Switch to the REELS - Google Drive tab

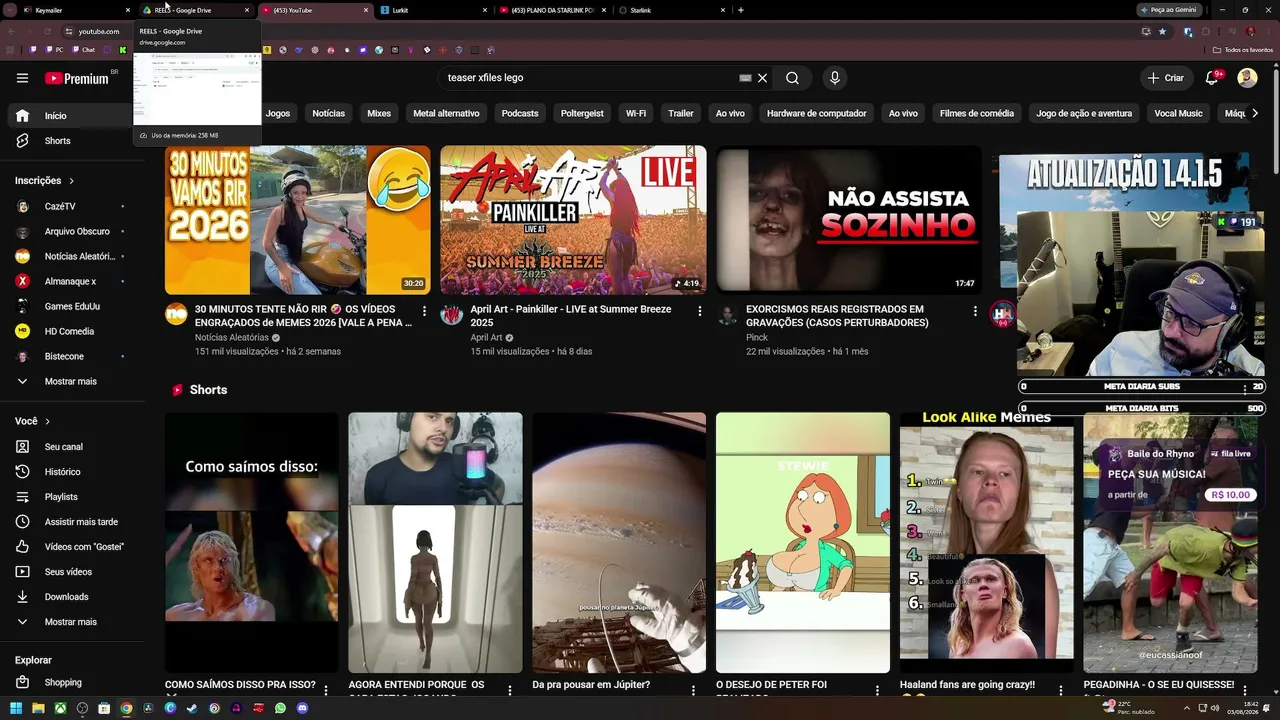pyautogui.click(x=196, y=10)
